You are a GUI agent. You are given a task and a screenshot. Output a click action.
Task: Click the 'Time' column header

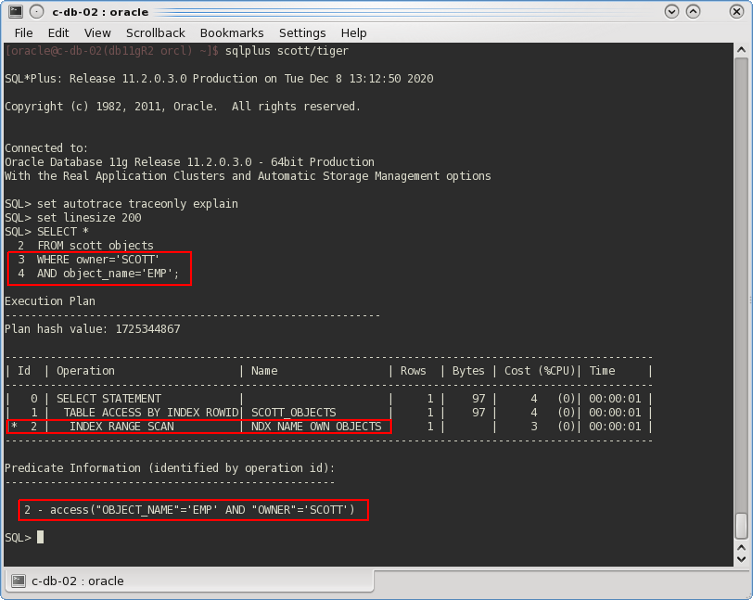click(602, 371)
